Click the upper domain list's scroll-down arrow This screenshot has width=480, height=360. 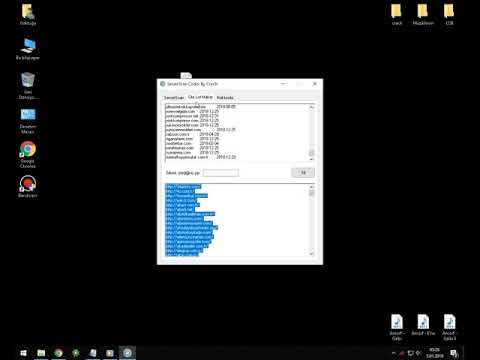point(311,159)
